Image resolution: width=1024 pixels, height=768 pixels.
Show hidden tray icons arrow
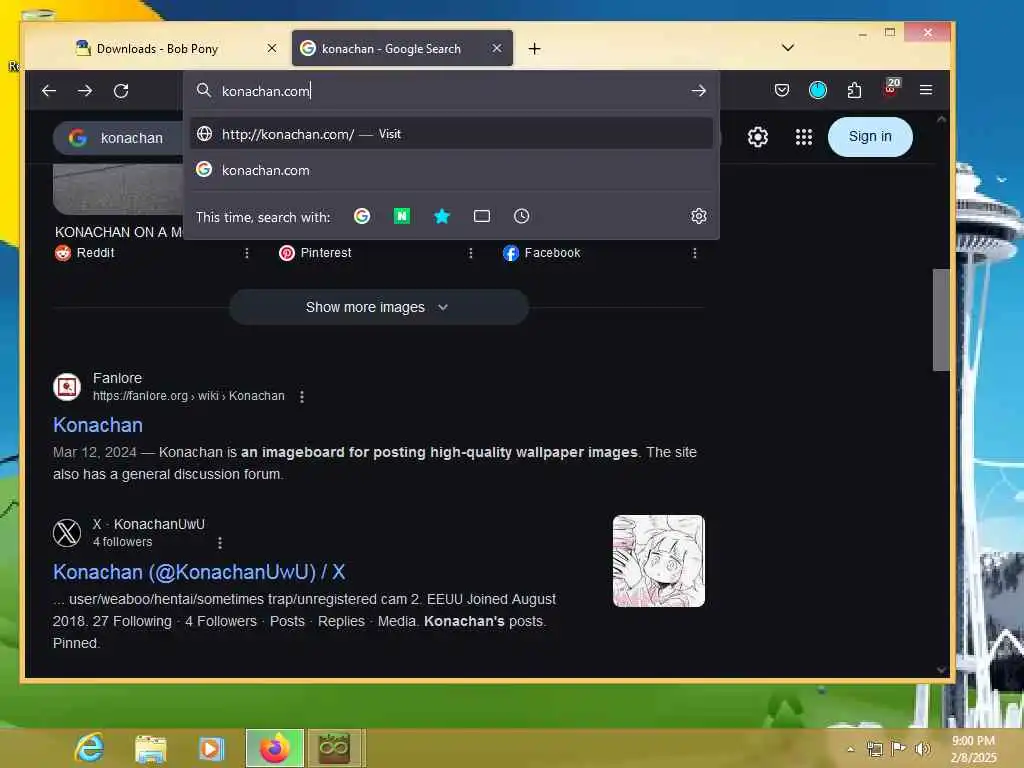(x=850, y=749)
